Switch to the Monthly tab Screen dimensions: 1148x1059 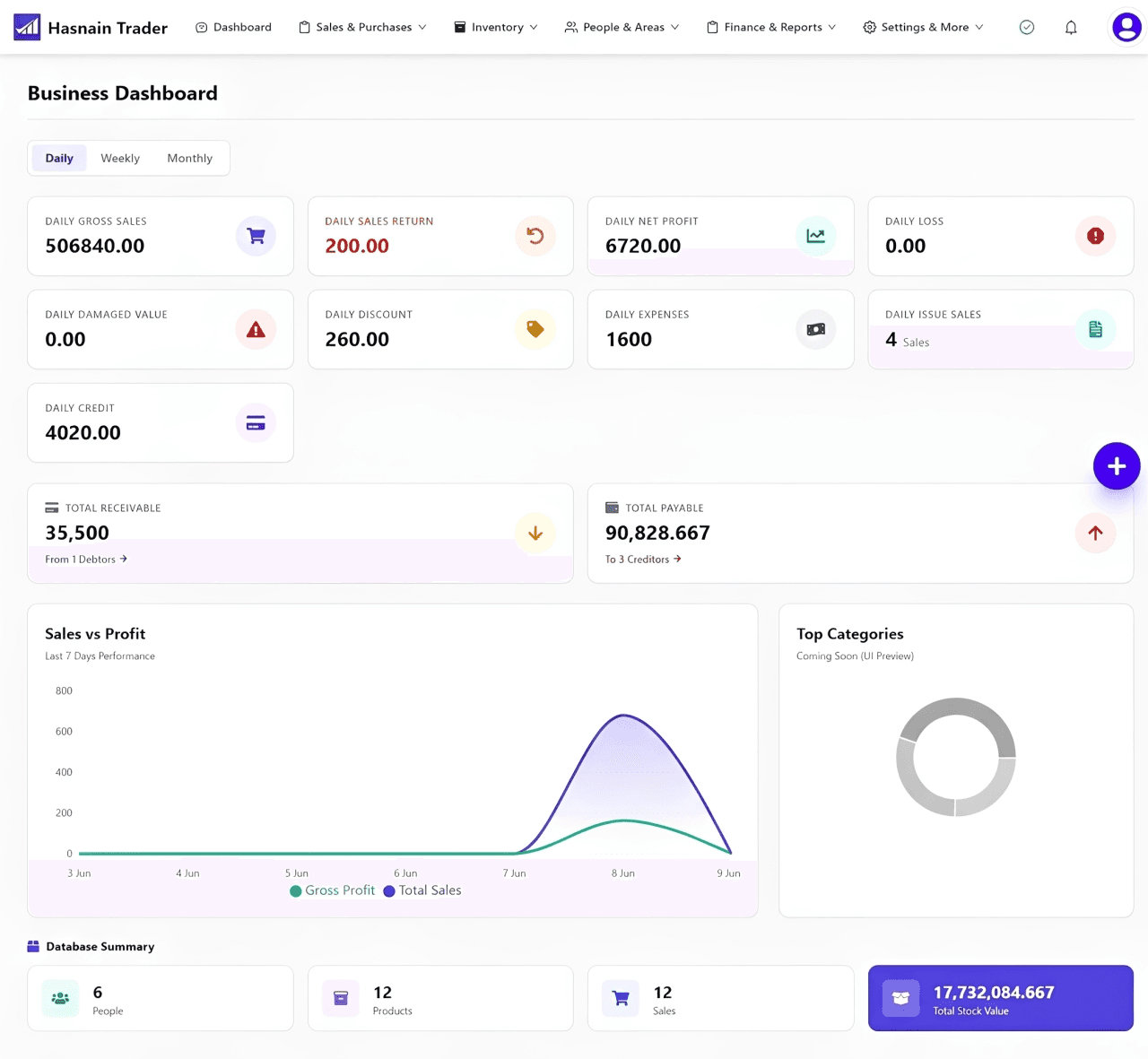tap(190, 158)
